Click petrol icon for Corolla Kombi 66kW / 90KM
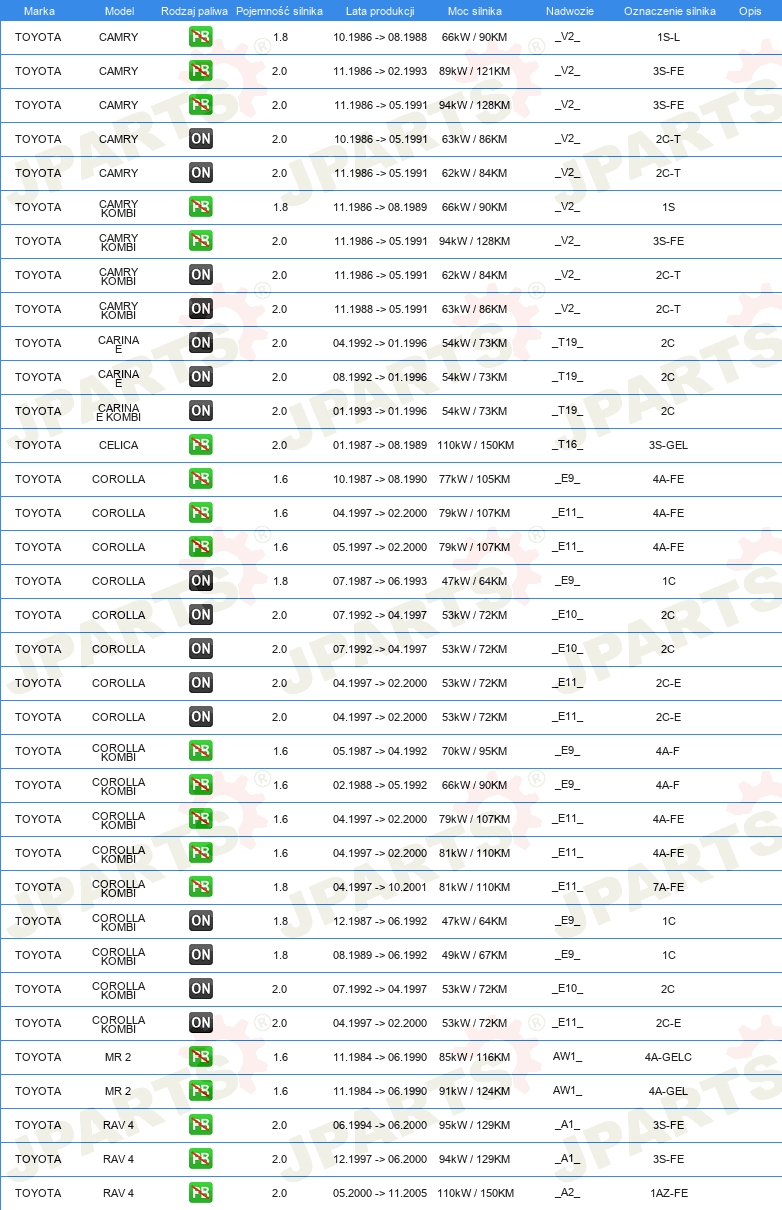782x1210 pixels. pos(201,785)
